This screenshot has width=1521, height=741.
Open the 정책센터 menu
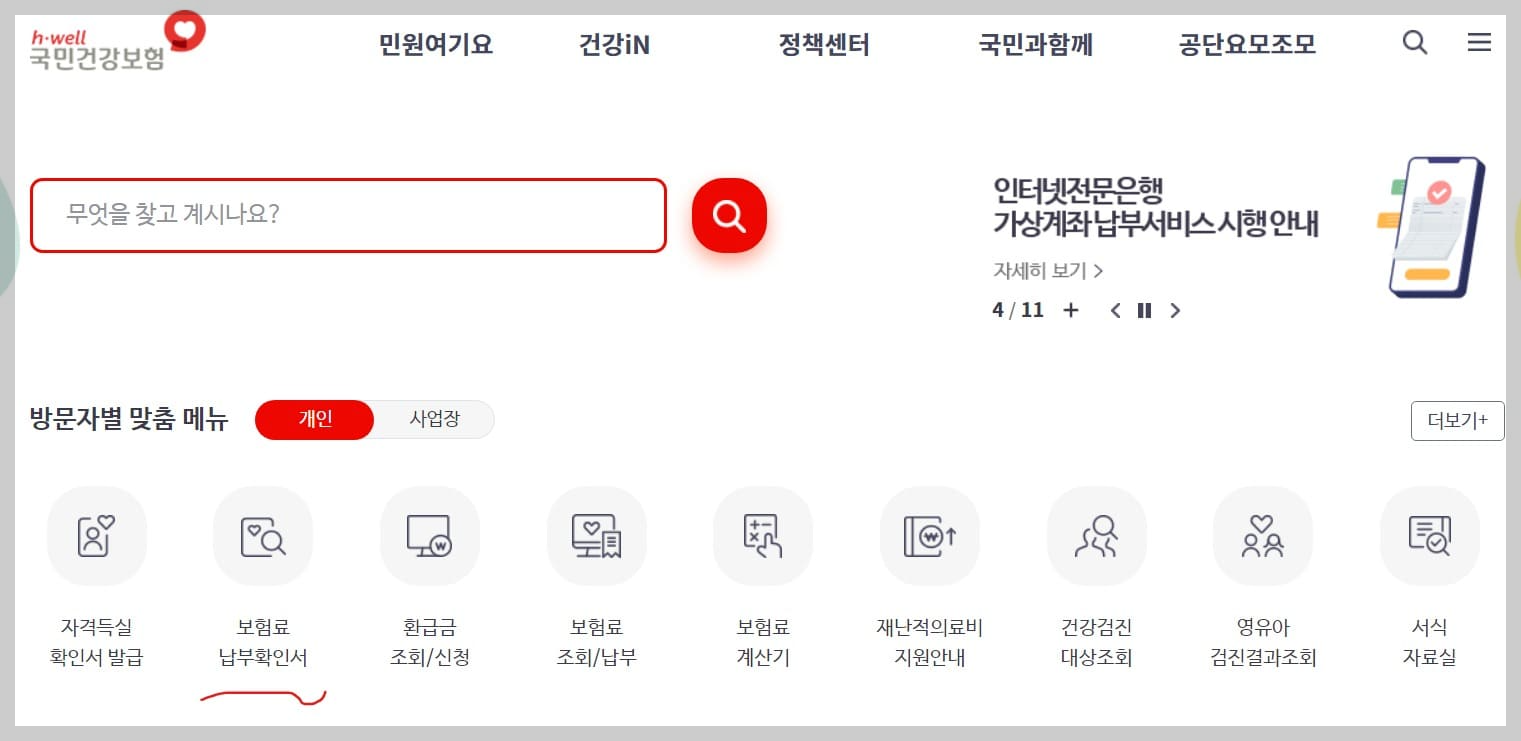(x=823, y=45)
